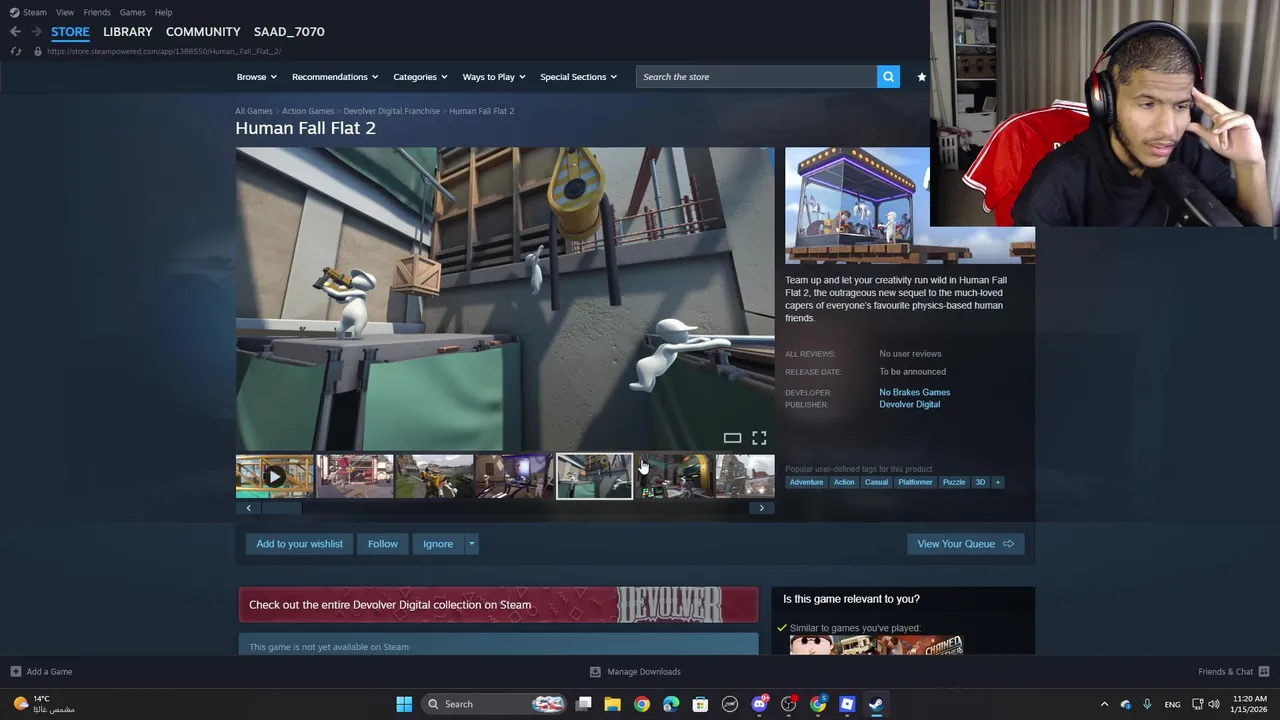
Task: Expand the Recommendations dropdown
Action: tap(335, 77)
